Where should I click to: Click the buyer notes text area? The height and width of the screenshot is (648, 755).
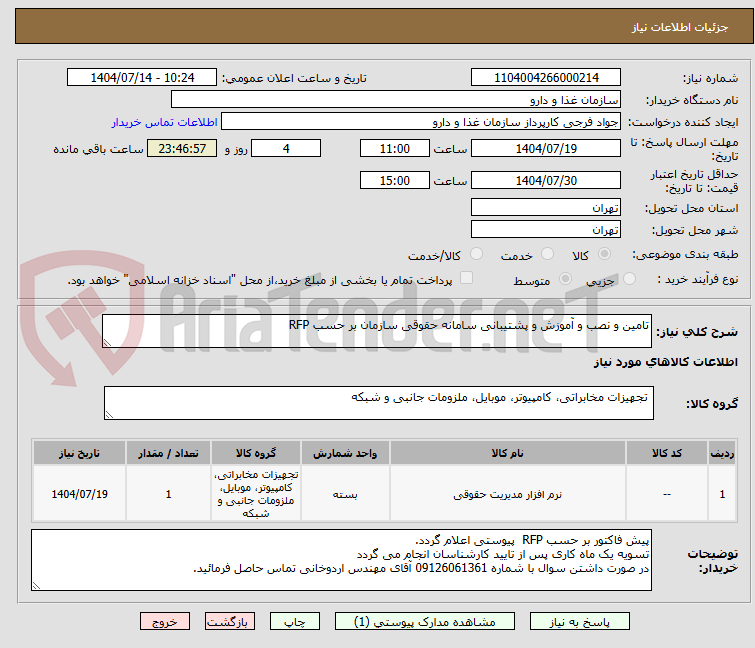(x=341, y=560)
